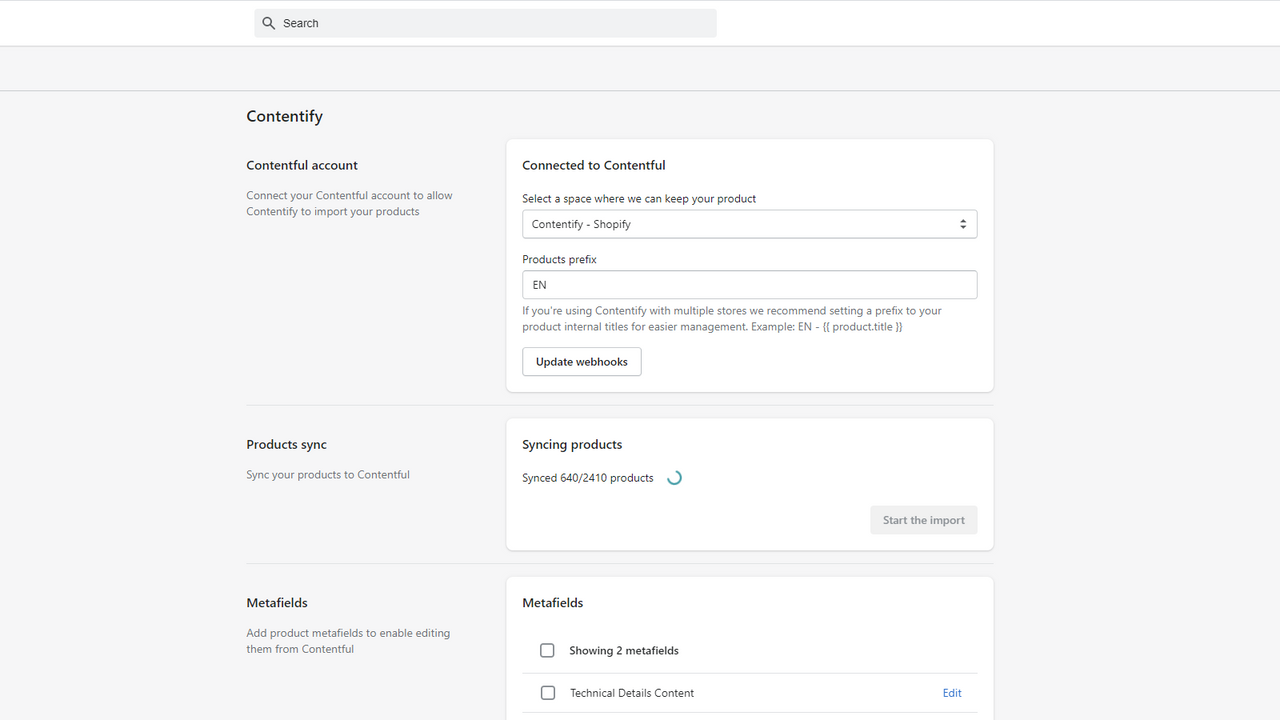
Task: Open the Contentful space dropdown
Action: point(749,223)
